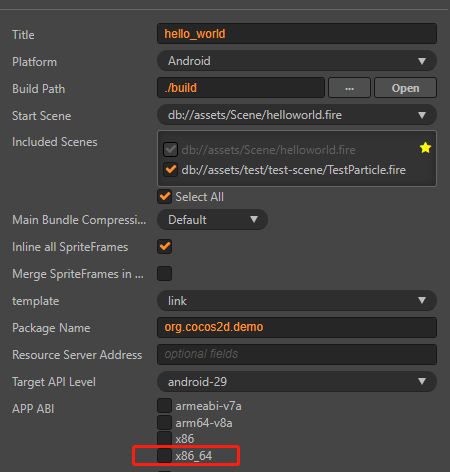
Task: Click the Package Name label
Action: (x=51, y=328)
